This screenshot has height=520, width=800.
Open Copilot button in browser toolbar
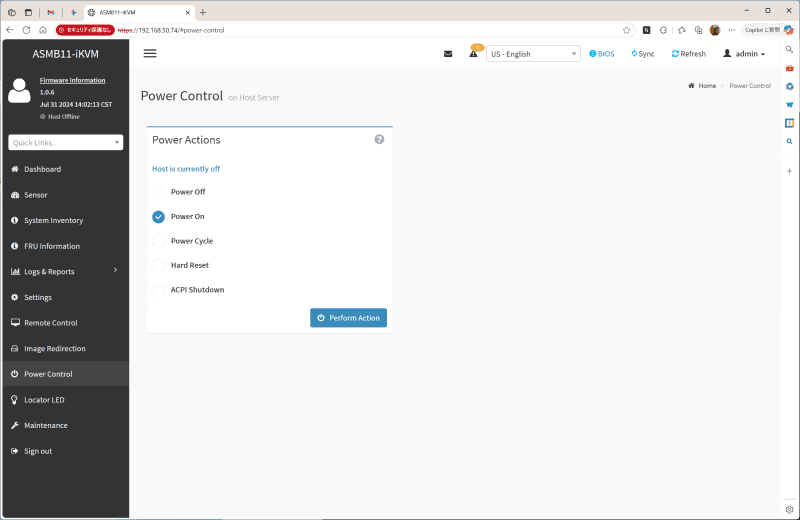768,30
